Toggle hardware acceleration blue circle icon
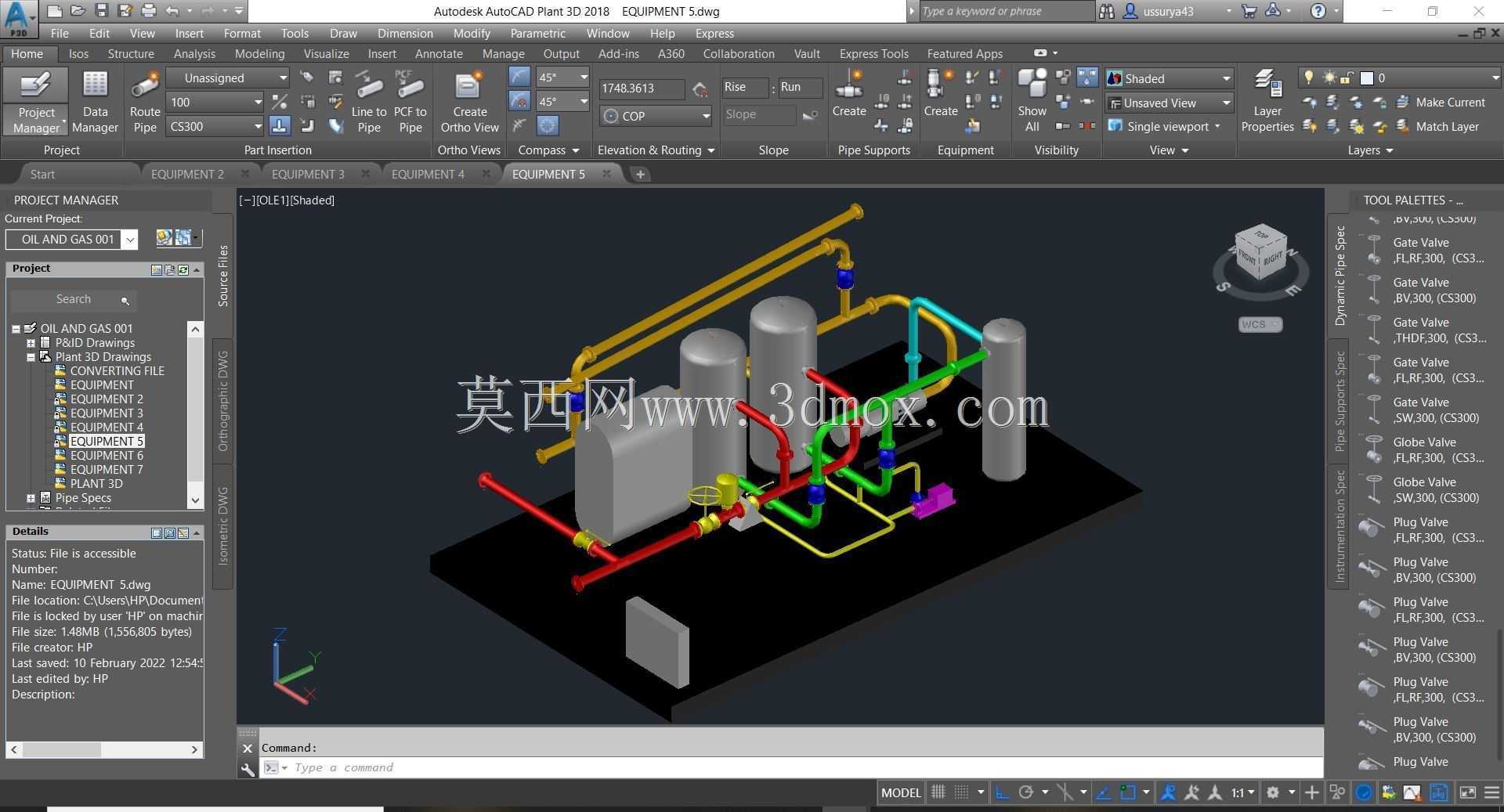This screenshot has width=1504, height=812. [x=1364, y=792]
